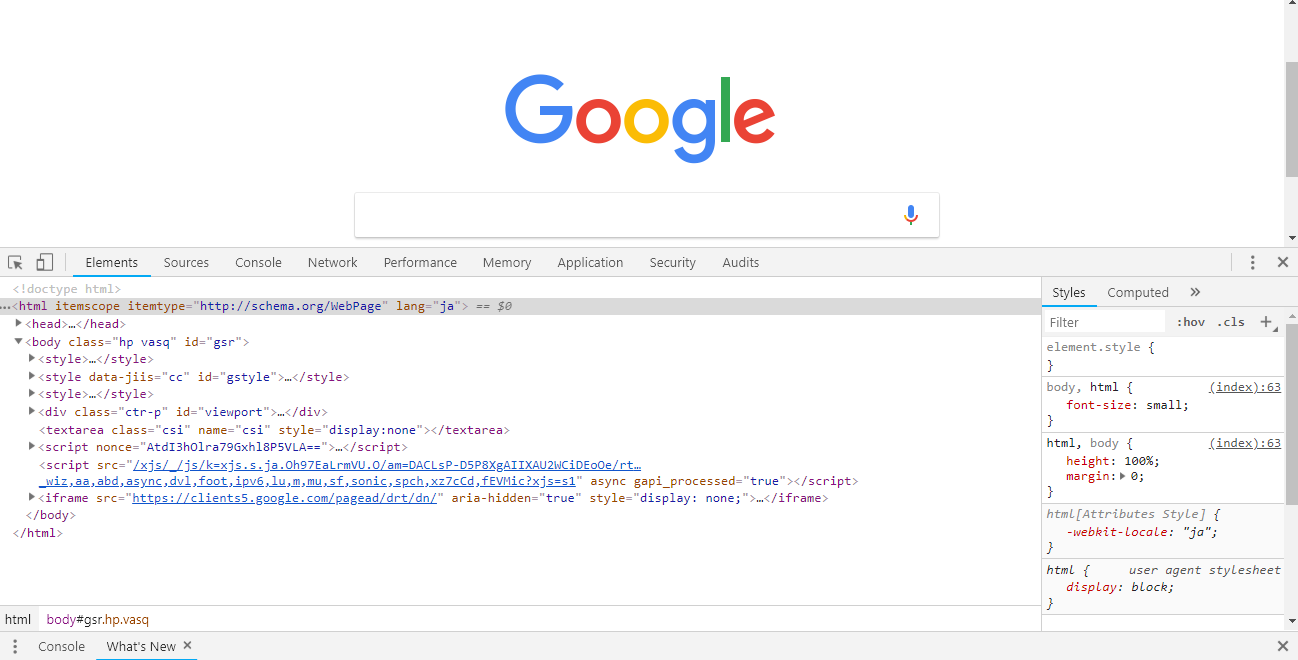
Task: Activate the inspect element picker icon
Action: pyautogui.click(x=15, y=262)
